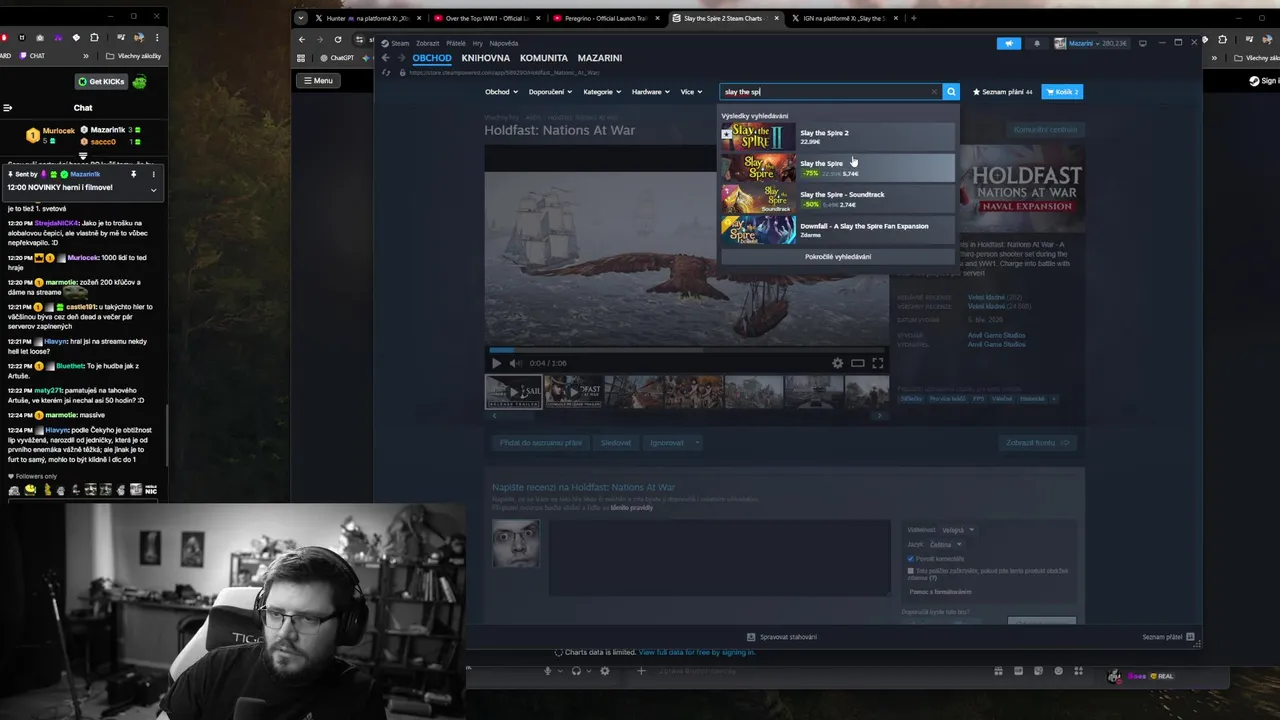Click Přidat do seznamu přání button
The image size is (1280, 720).
[x=541, y=443]
